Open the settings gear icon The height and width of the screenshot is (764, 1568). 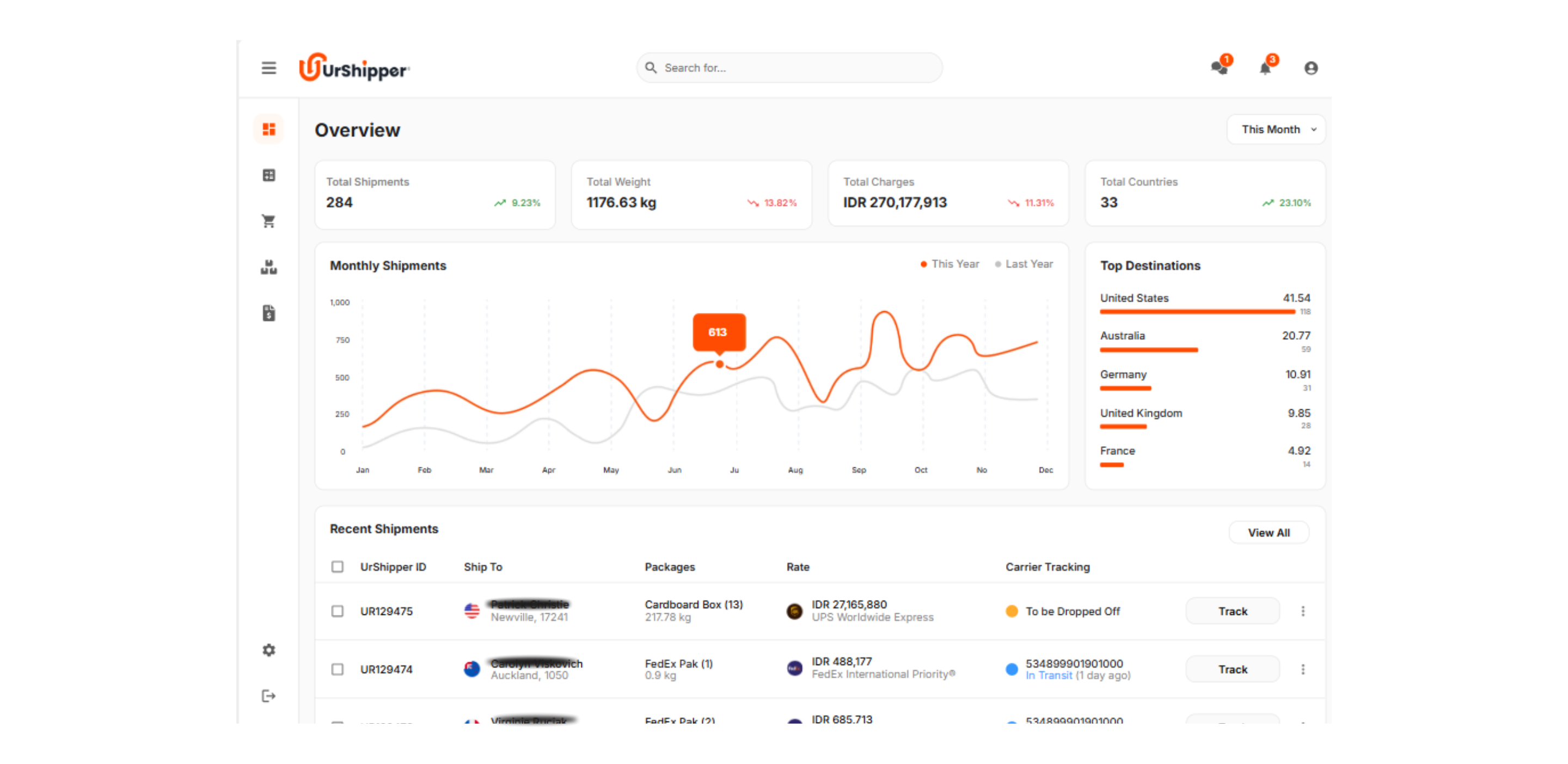(268, 650)
